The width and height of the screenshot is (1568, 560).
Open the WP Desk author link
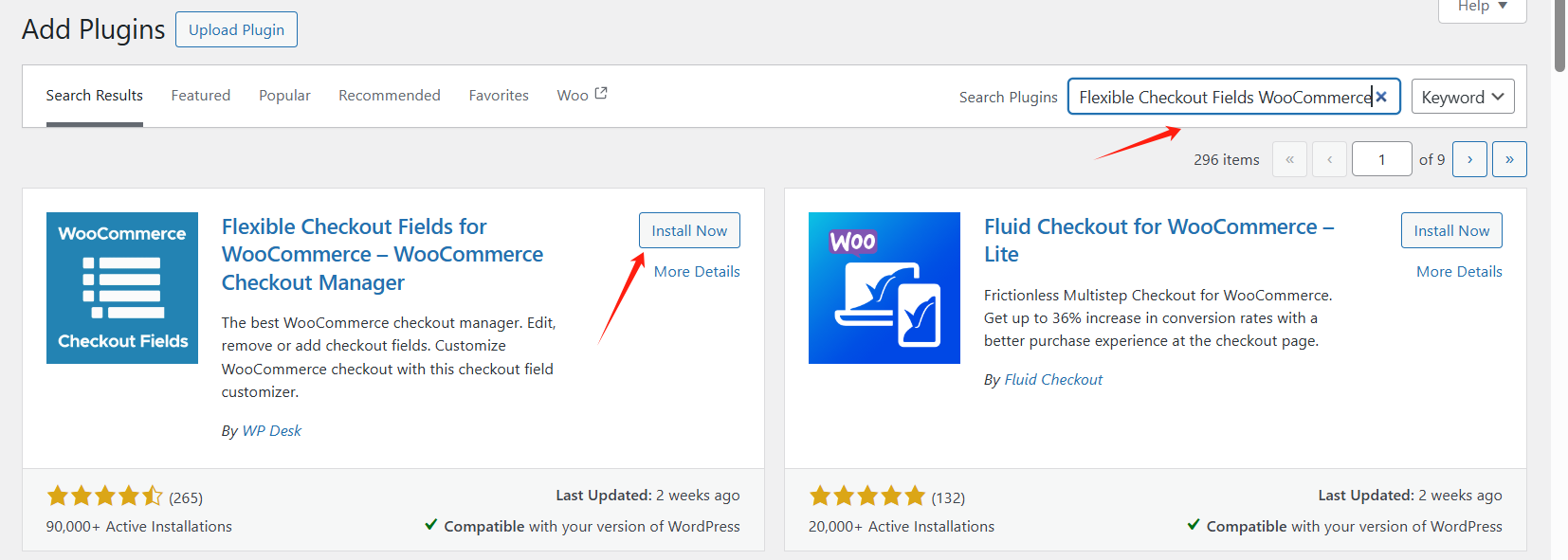pos(271,430)
